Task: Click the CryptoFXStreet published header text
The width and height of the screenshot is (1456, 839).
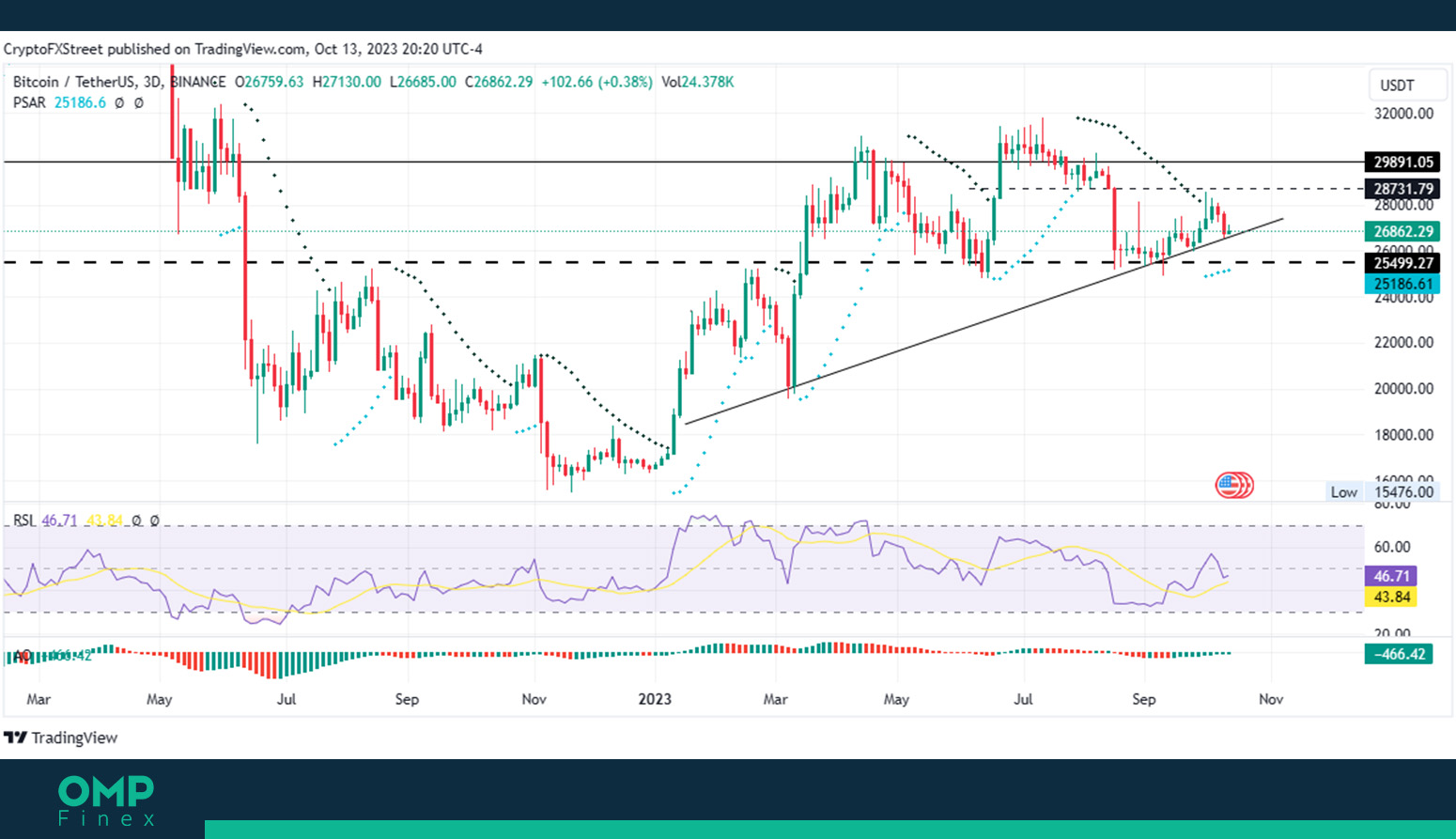Action: tap(242, 49)
